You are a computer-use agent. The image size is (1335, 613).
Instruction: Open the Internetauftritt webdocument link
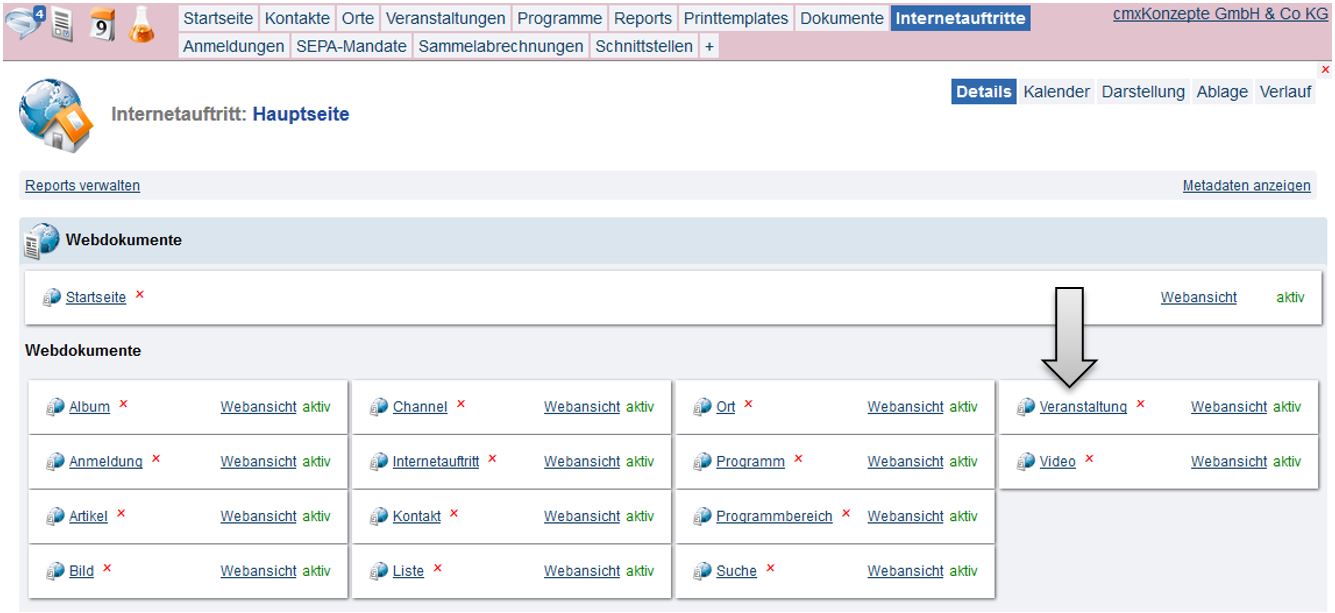coord(436,462)
